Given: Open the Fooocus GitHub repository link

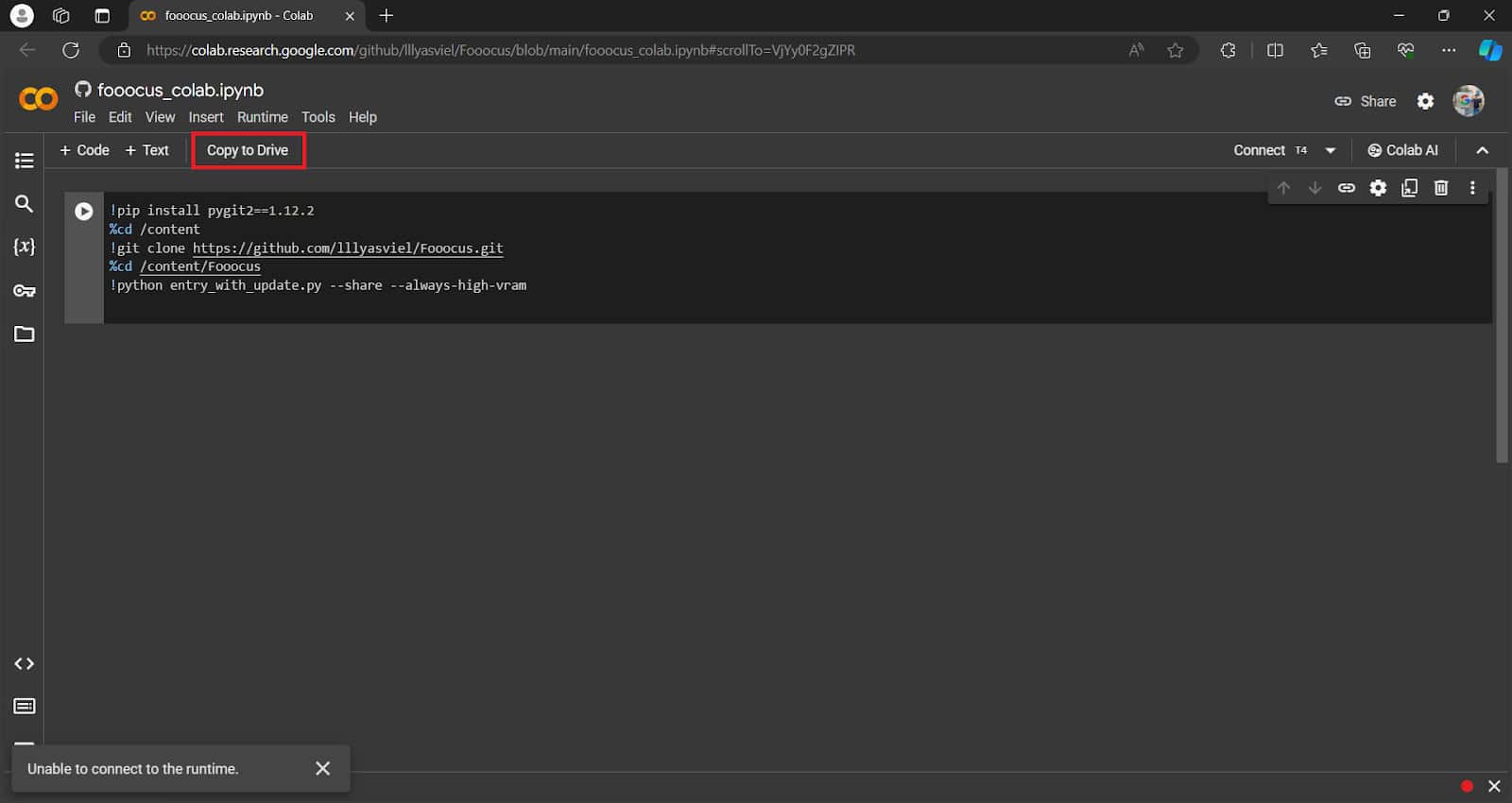Looking at the screenshot, I should pos(348,248).
